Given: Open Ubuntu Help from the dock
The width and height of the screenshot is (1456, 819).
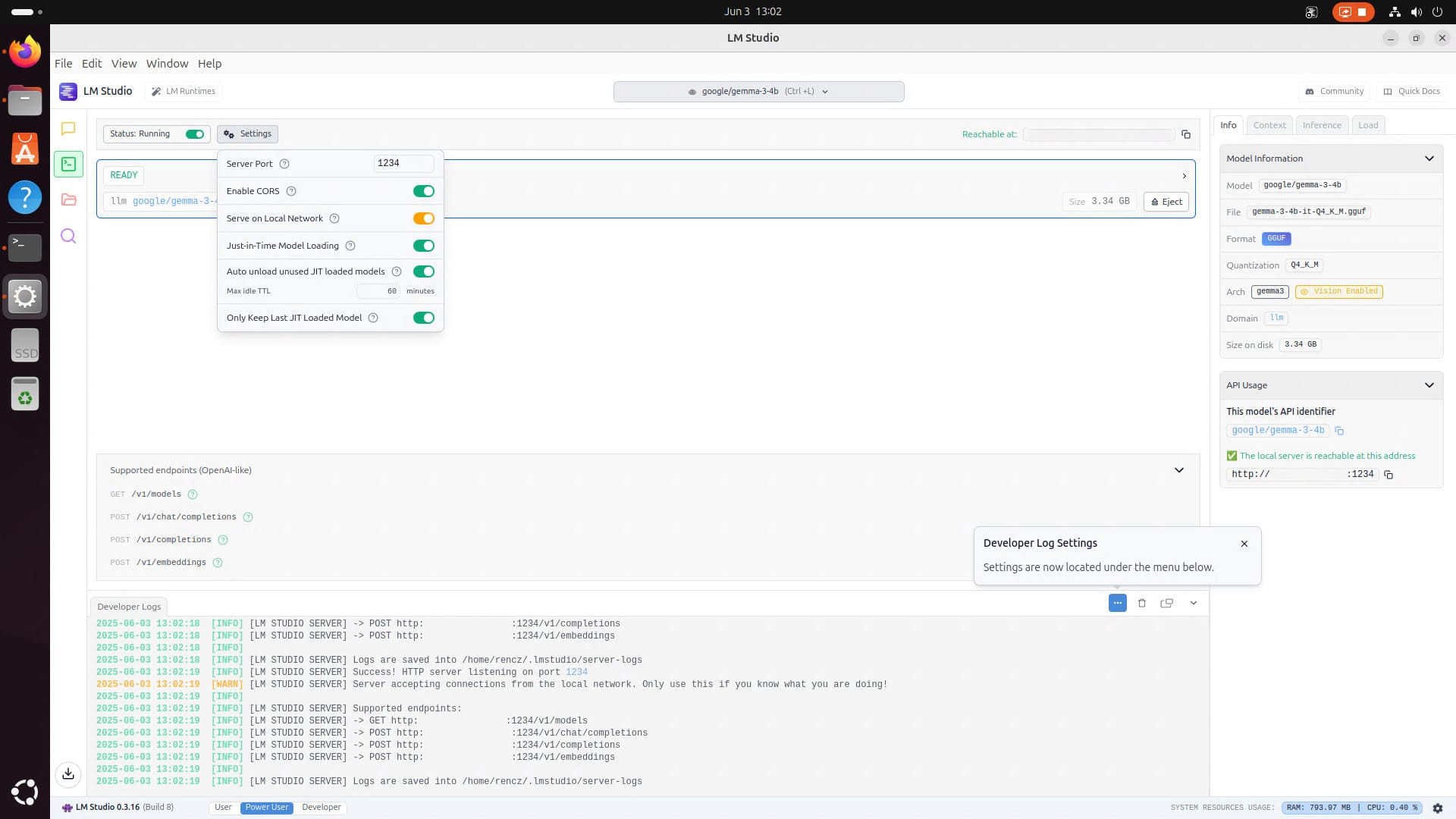Looking at the screenshot, I should pos(25,197).
